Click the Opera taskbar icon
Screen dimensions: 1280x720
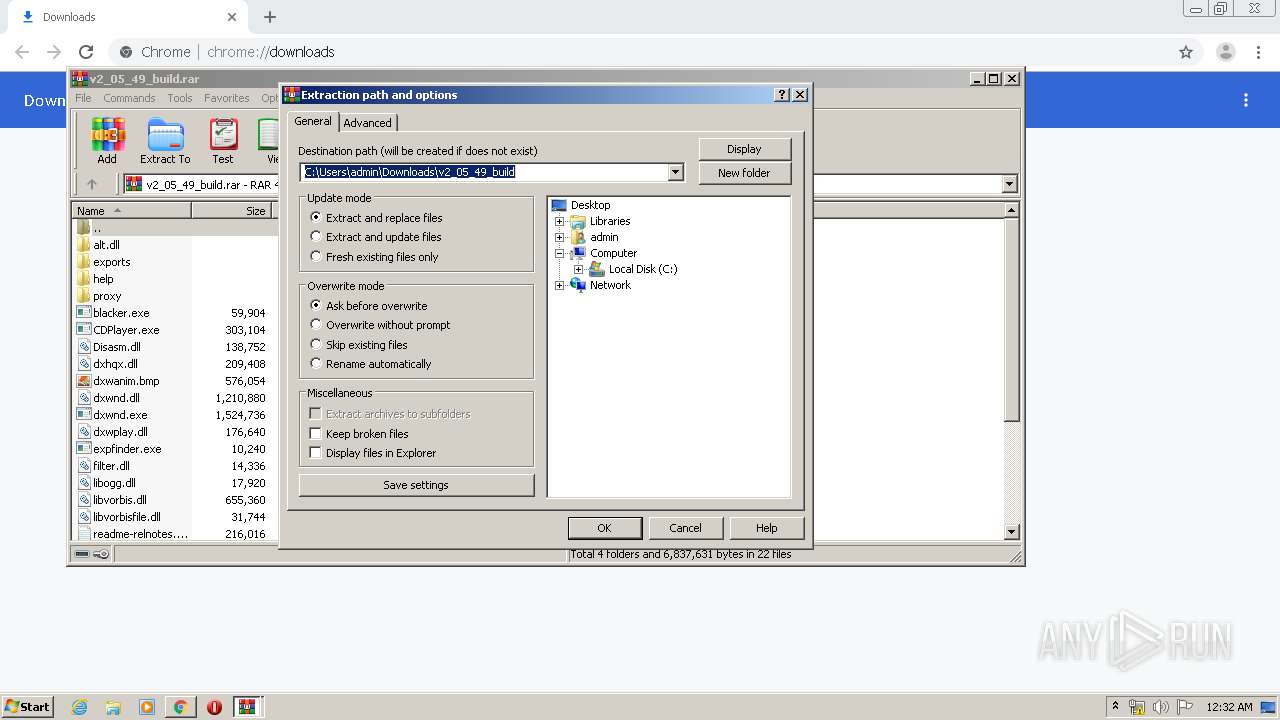[x=214, y=707]
